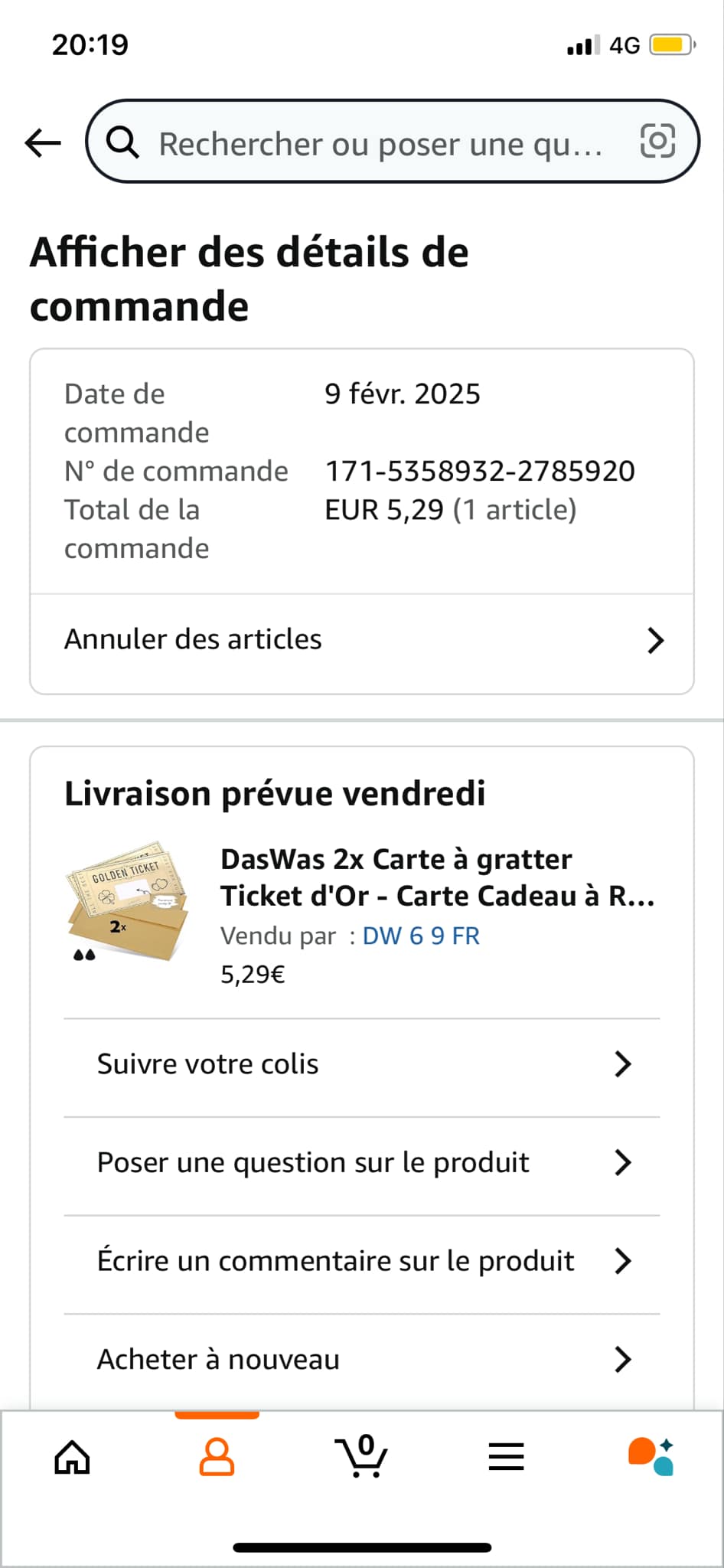Tap the battery indicator in status bar
This screenshot has width=724, height=1568.
pos(671,46)
